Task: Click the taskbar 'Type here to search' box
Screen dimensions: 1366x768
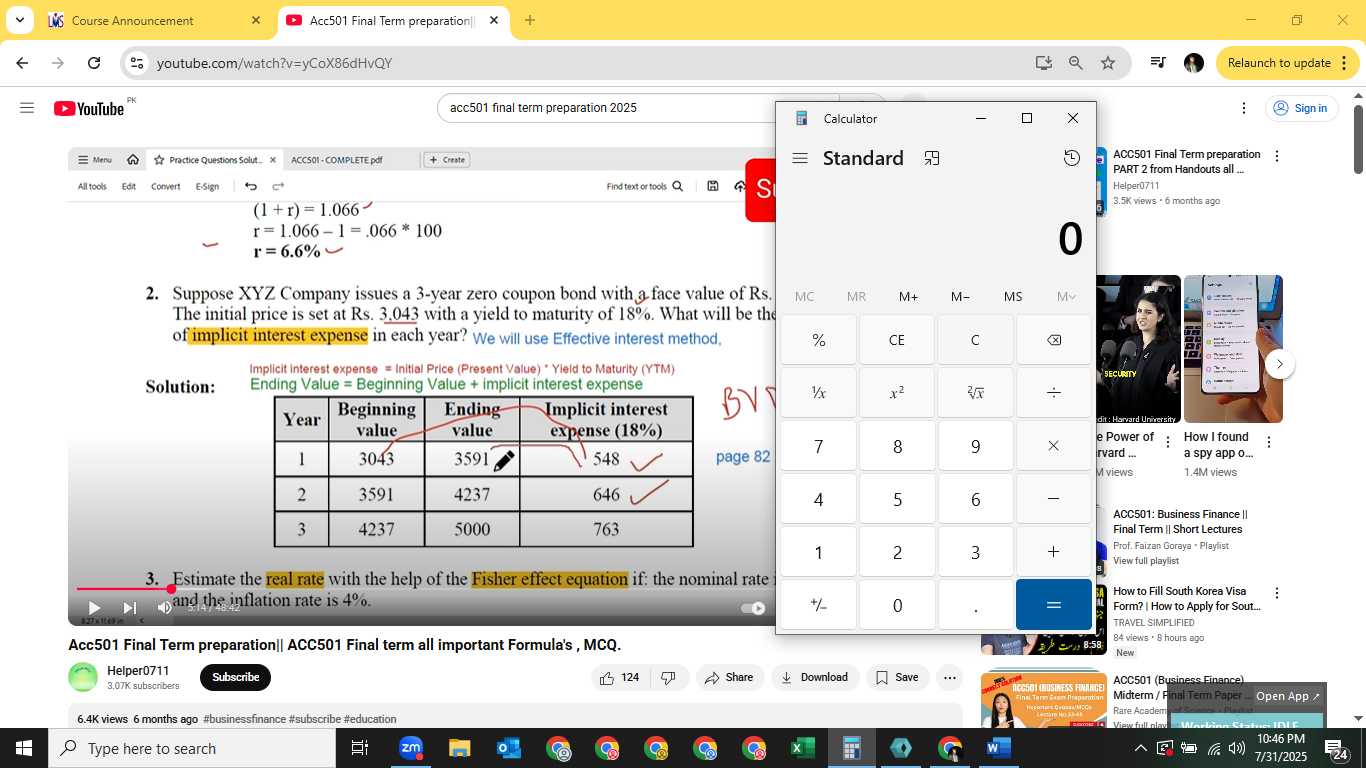Action: [190, 748]
